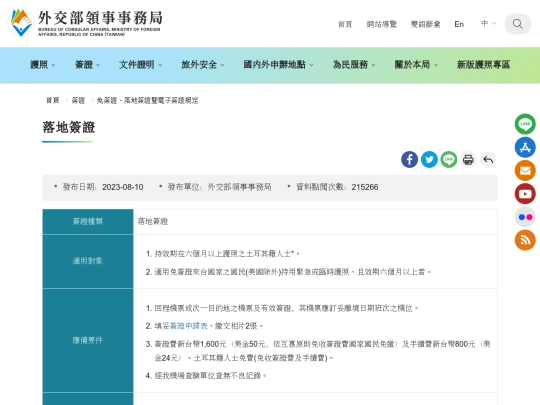Viewport: 540px width, 405px height.
Task: Open the YouTube sidebar icon
Action: pos(525,194)
